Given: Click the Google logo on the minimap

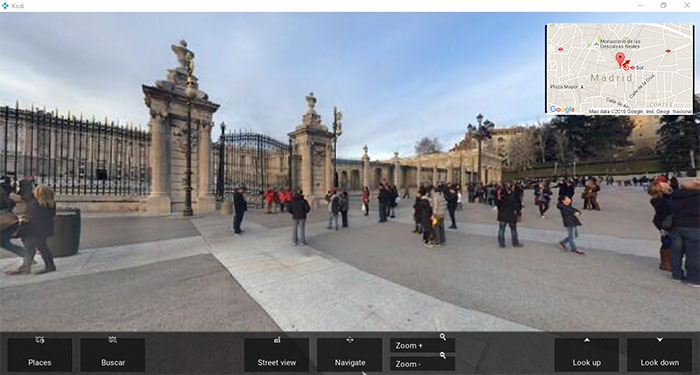Looking at the screenshot, I should click(562, 109).
